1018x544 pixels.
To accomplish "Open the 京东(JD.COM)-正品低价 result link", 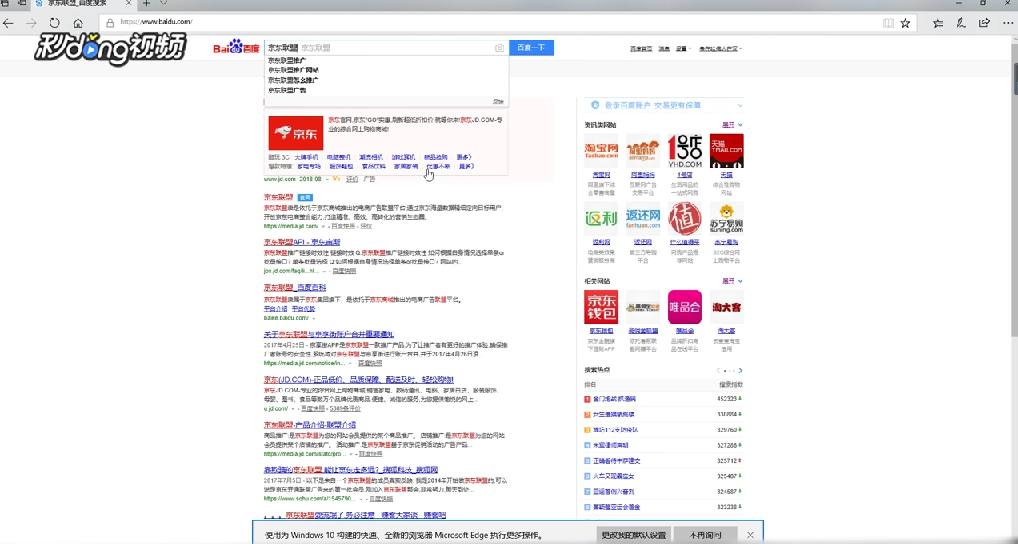I will coord(358,379).
